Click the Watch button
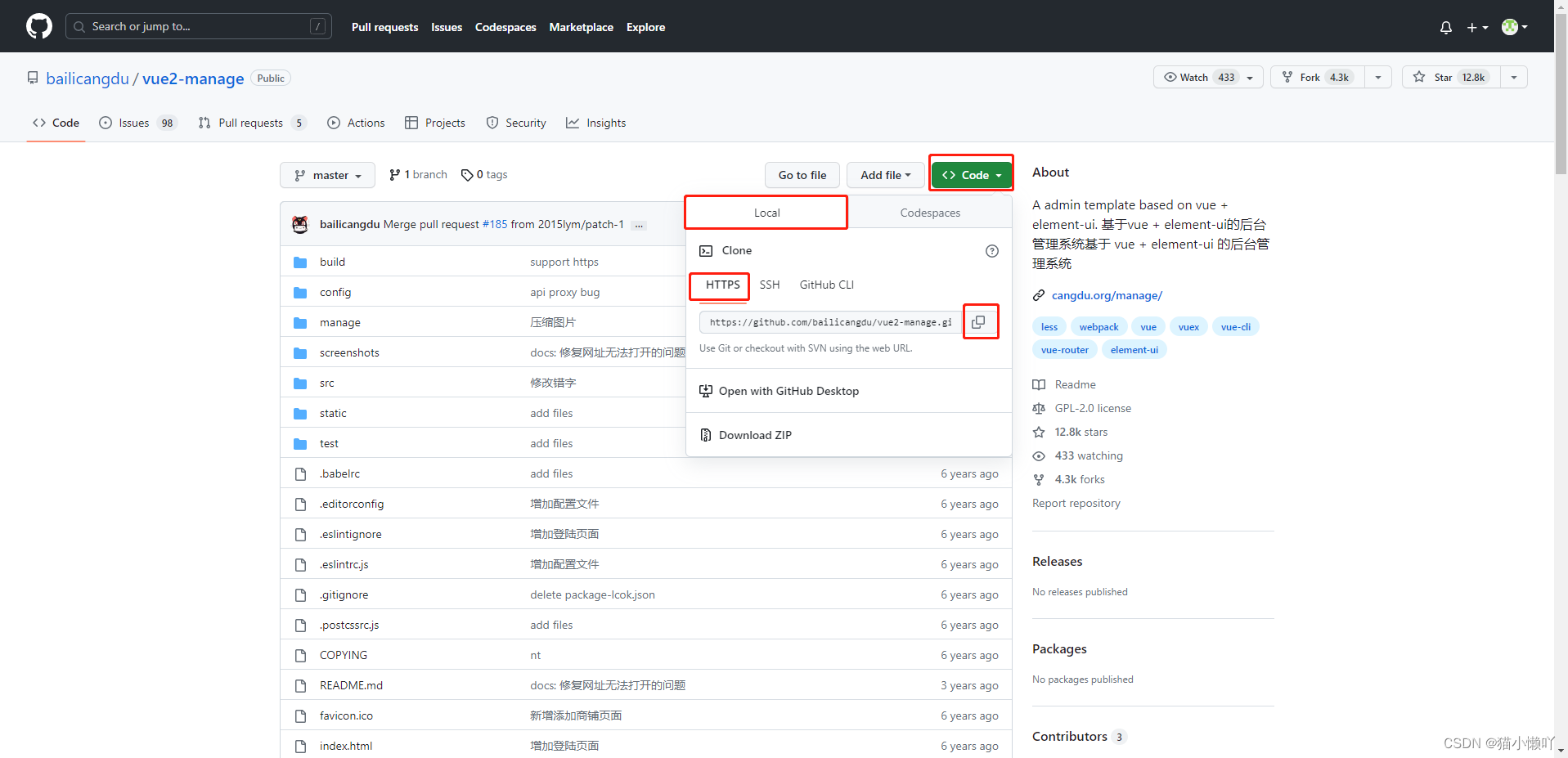 tap(1208, 77)
